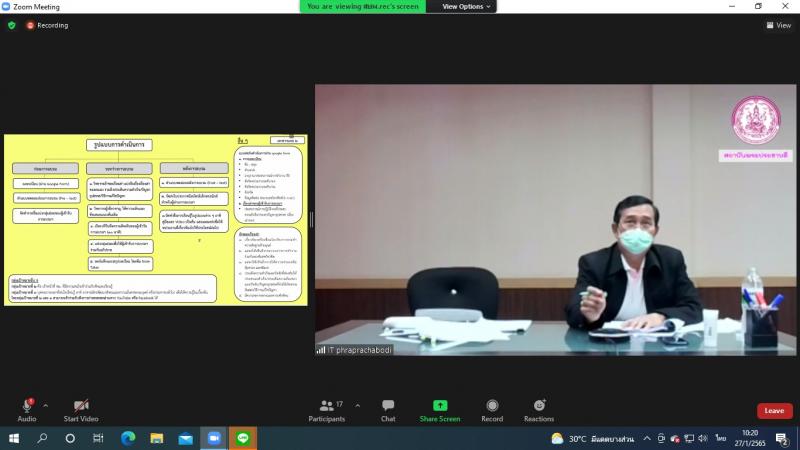Unmute the microphone via the Audio button

point(27,411)
